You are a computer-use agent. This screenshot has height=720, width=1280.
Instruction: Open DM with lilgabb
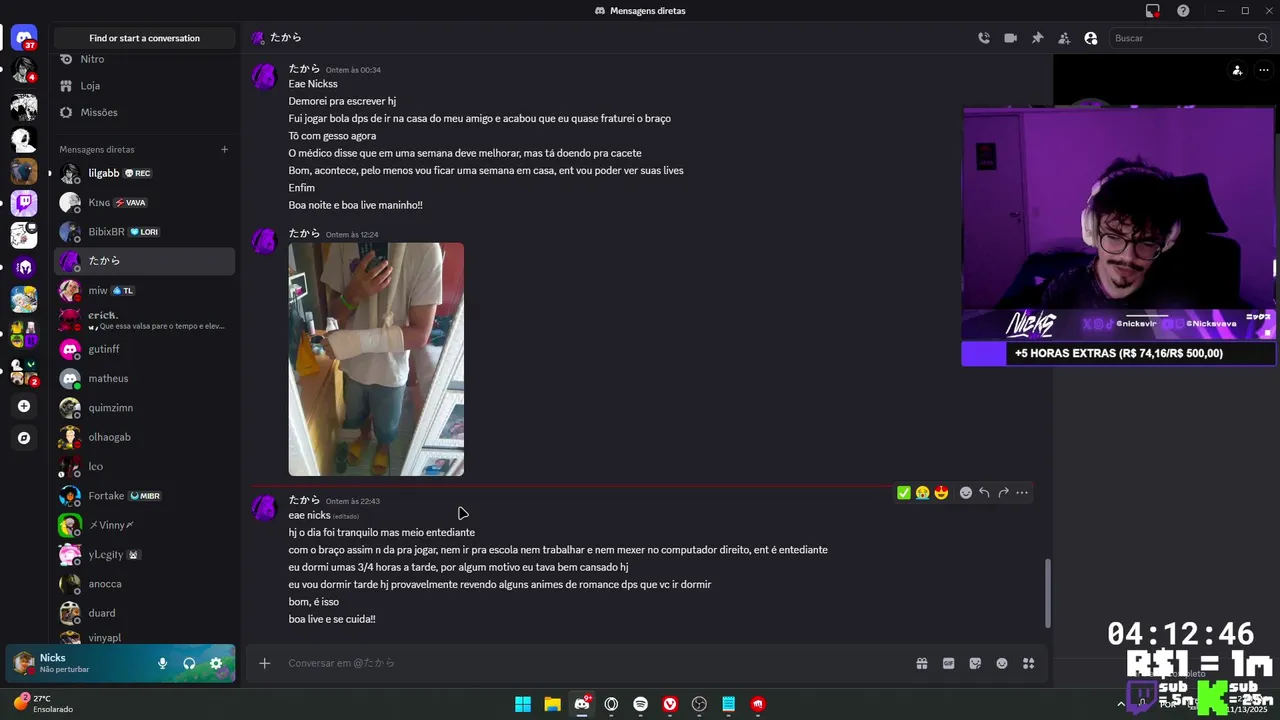[x=145, y=173]
